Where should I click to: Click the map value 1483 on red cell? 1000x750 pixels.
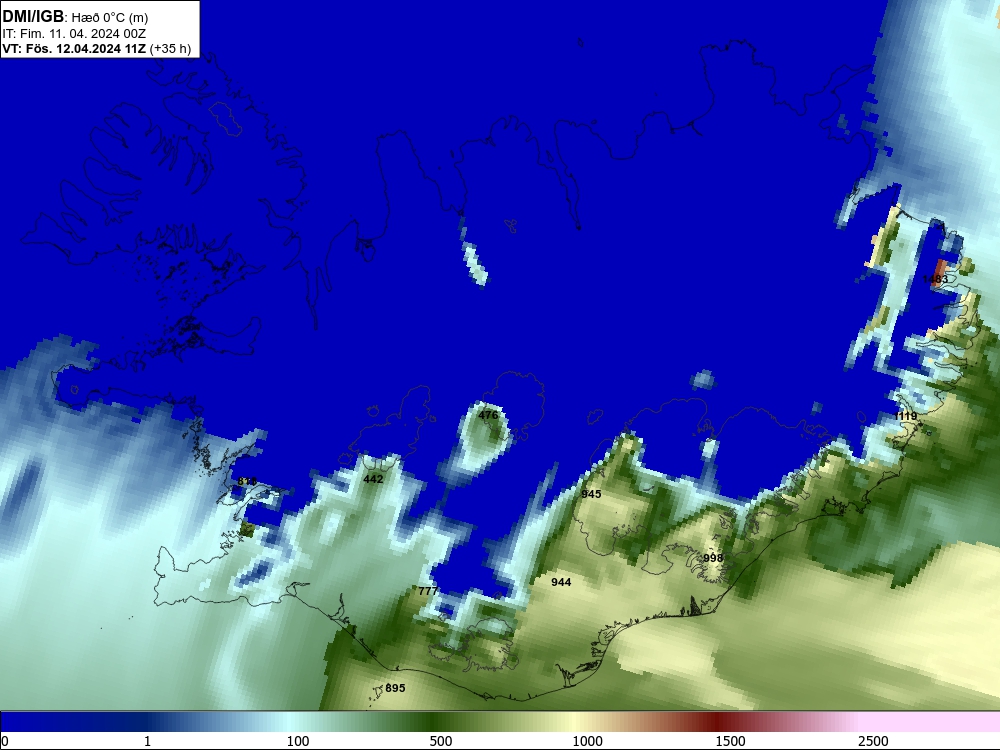click(935, 279)
